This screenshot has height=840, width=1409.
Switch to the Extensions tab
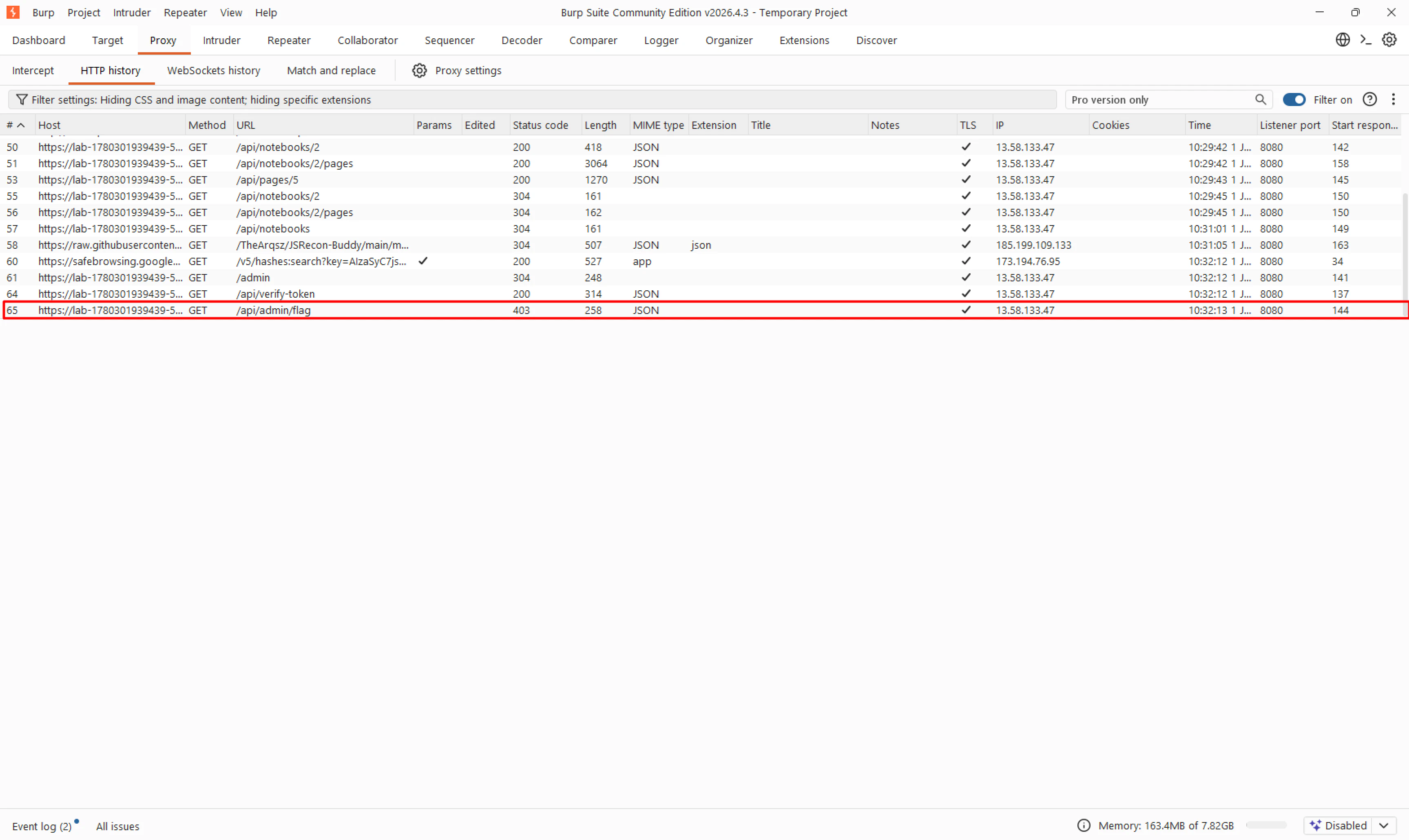[804, 40]
